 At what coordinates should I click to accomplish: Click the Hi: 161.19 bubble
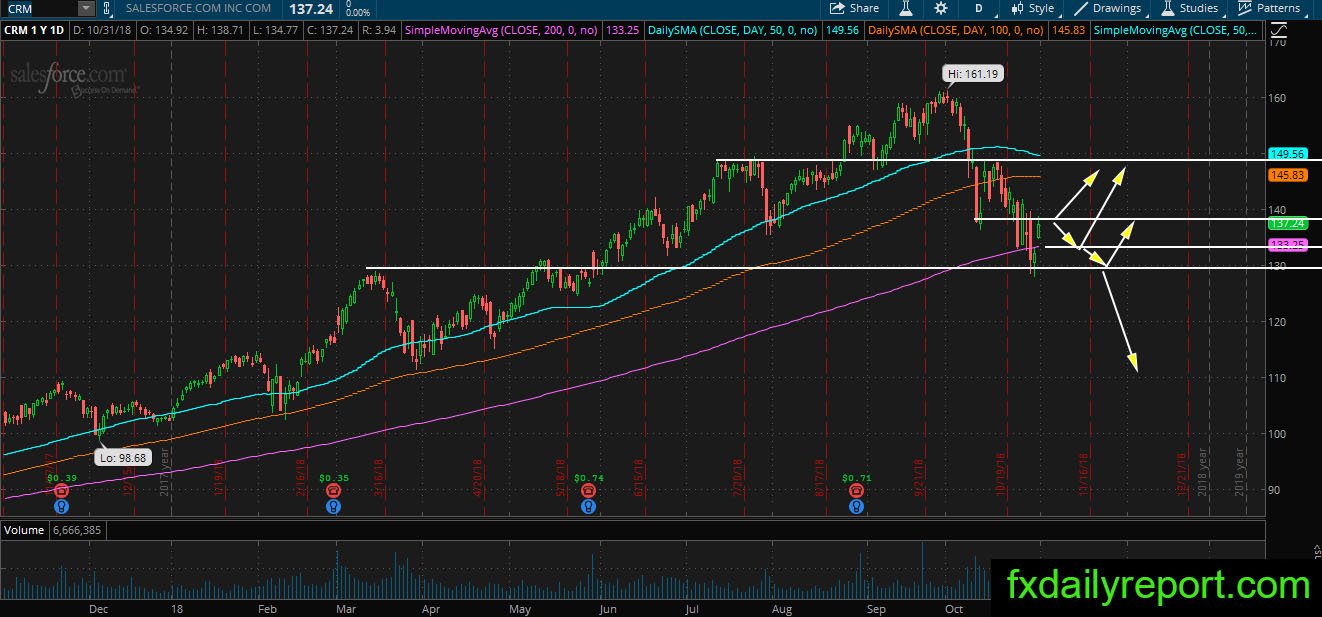(973, 74)
